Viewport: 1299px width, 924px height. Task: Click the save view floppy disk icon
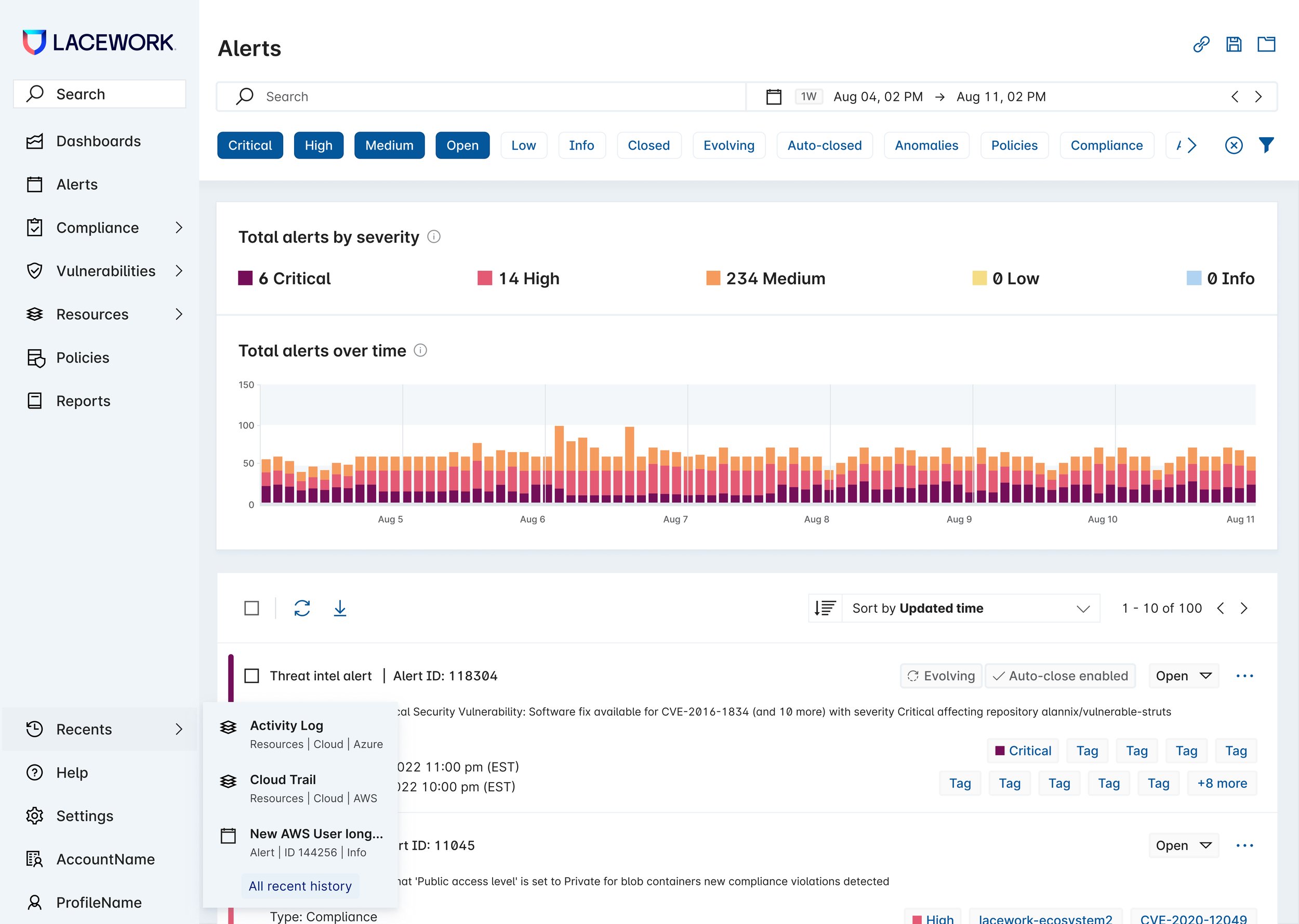tap(1233, 44)
